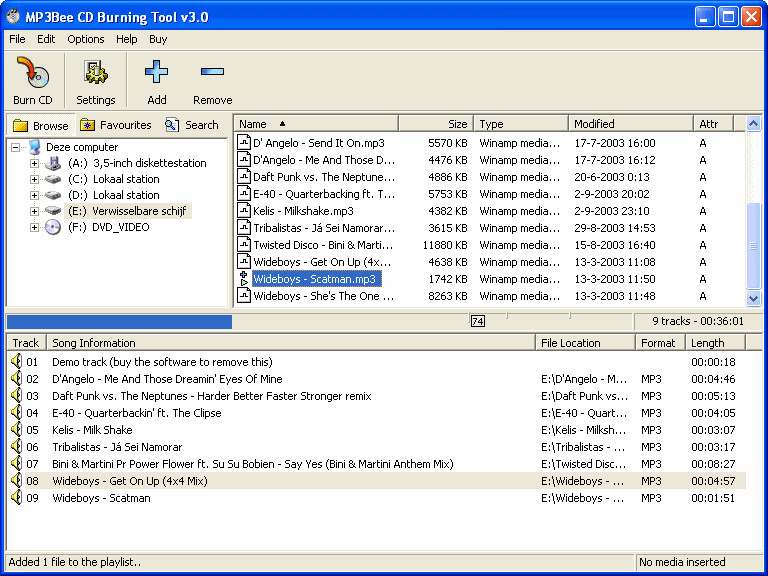Click the Add plus icon

click(x=157, y=72)
